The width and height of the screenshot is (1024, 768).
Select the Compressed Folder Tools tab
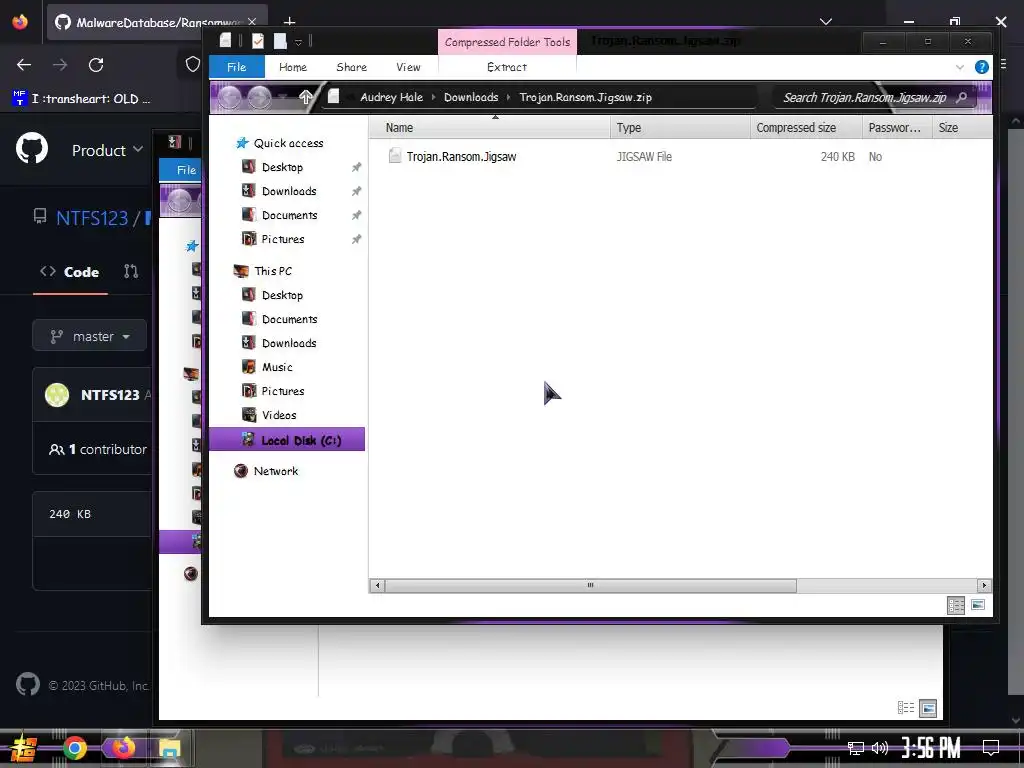click(507, 42)
